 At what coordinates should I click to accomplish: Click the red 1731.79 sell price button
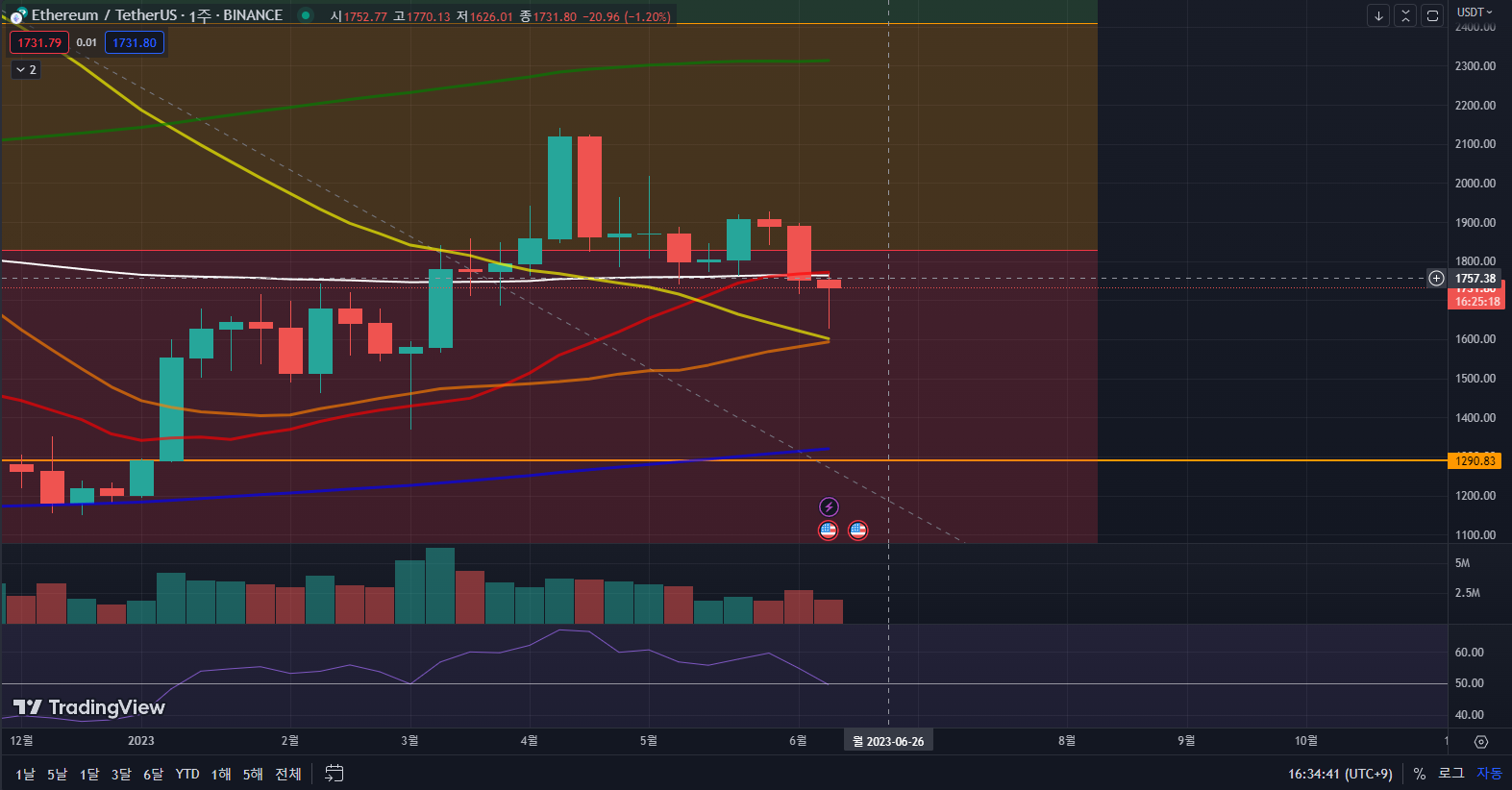click(39, 43)
